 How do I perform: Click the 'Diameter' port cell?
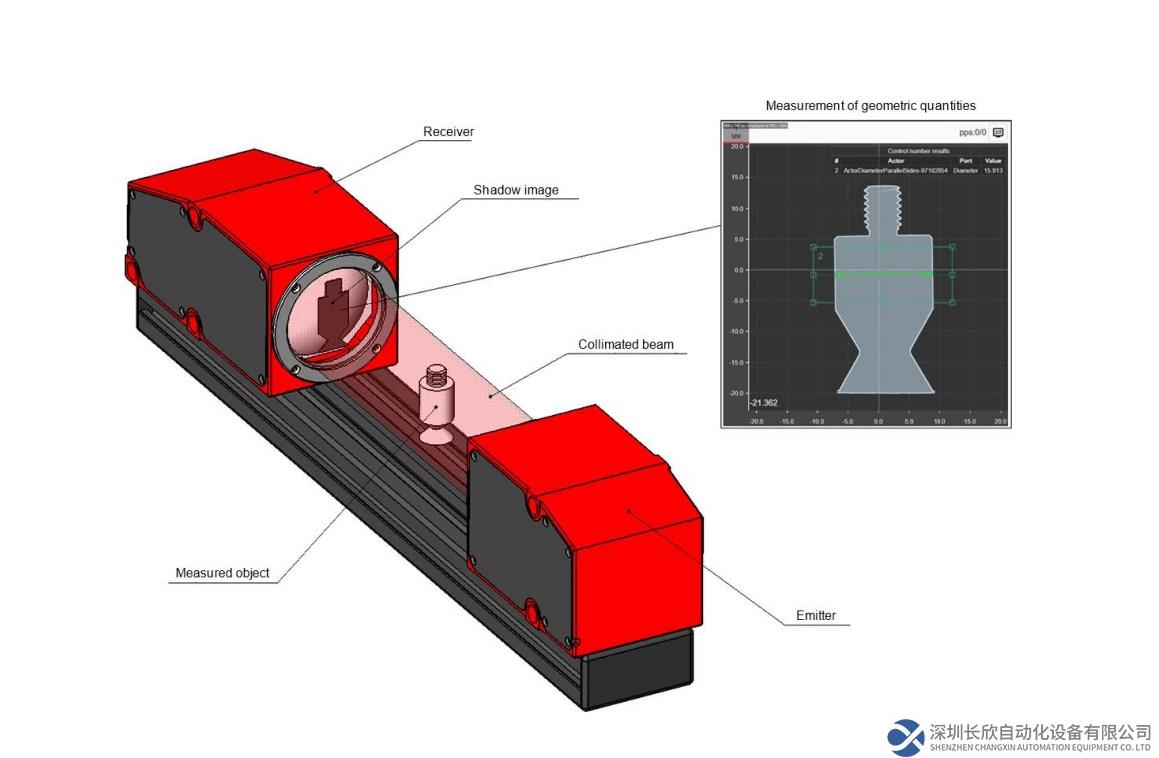coord(965,171)
